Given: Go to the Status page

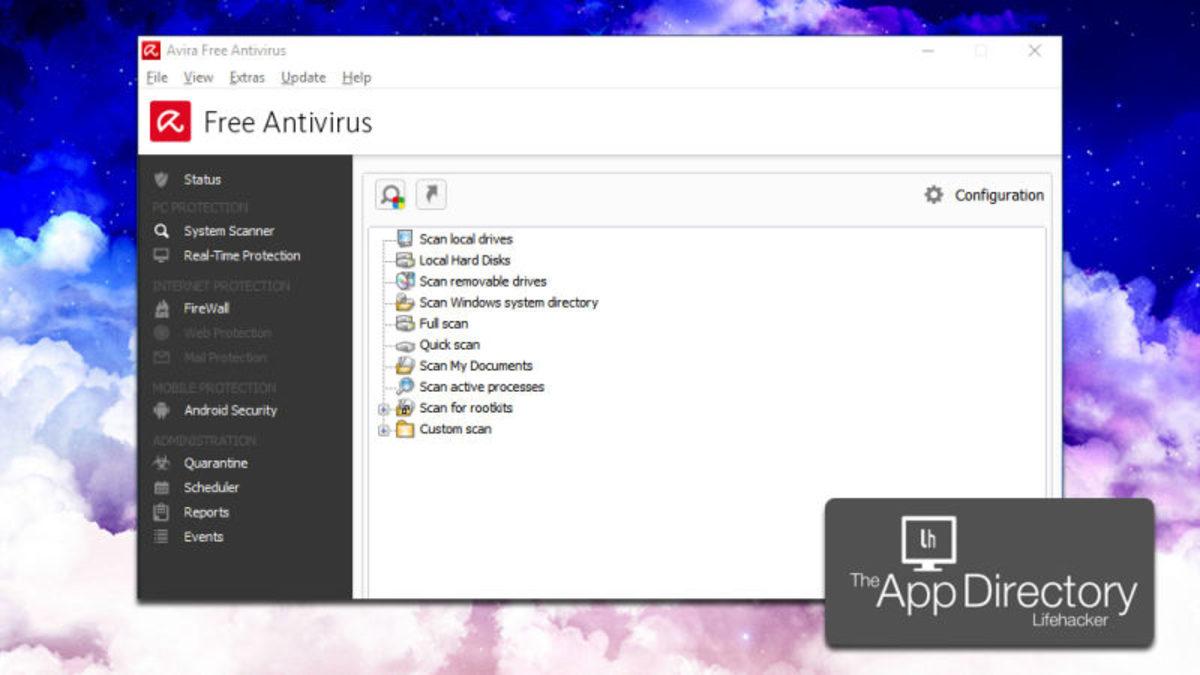Looking at the screenshot, I should pyautogui.click(x=202, y=180).
